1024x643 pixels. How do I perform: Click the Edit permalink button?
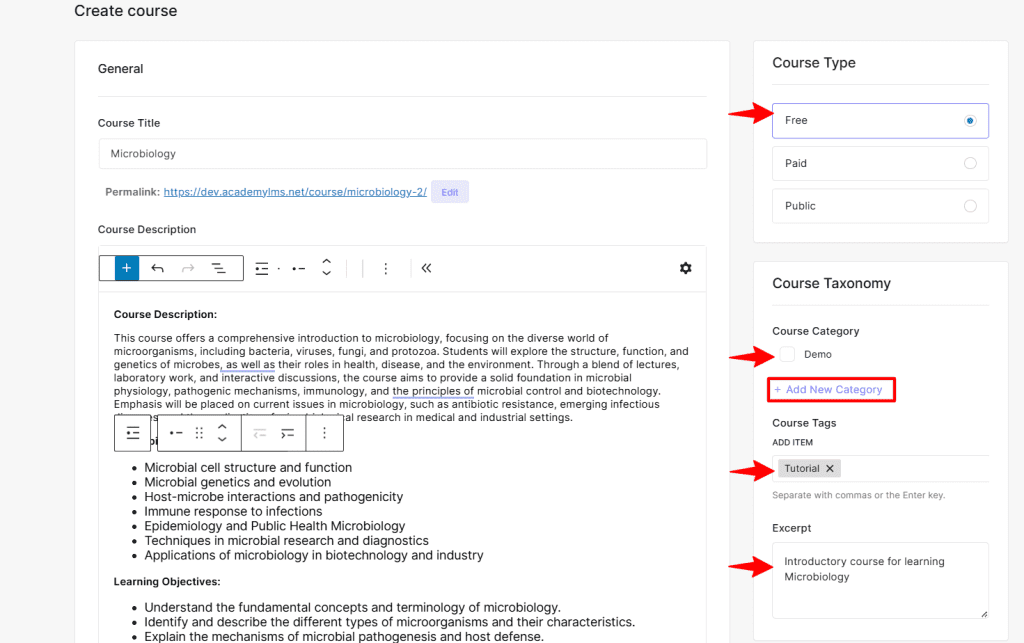point(450,192)
